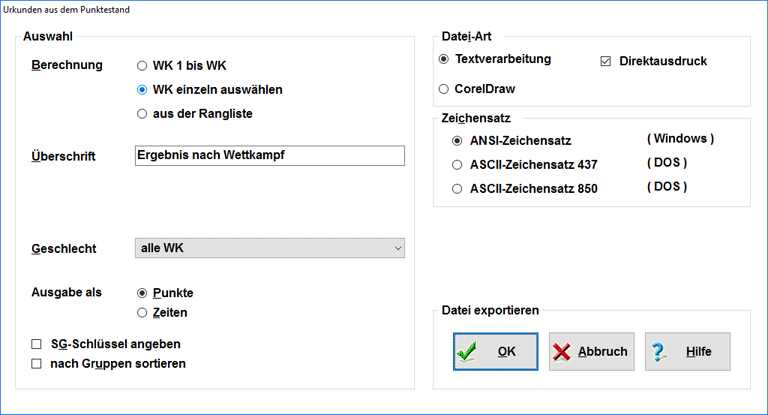Select Textverarbeitung file type
This screenshot has width=768, height=415.
[x=445, y=60]
